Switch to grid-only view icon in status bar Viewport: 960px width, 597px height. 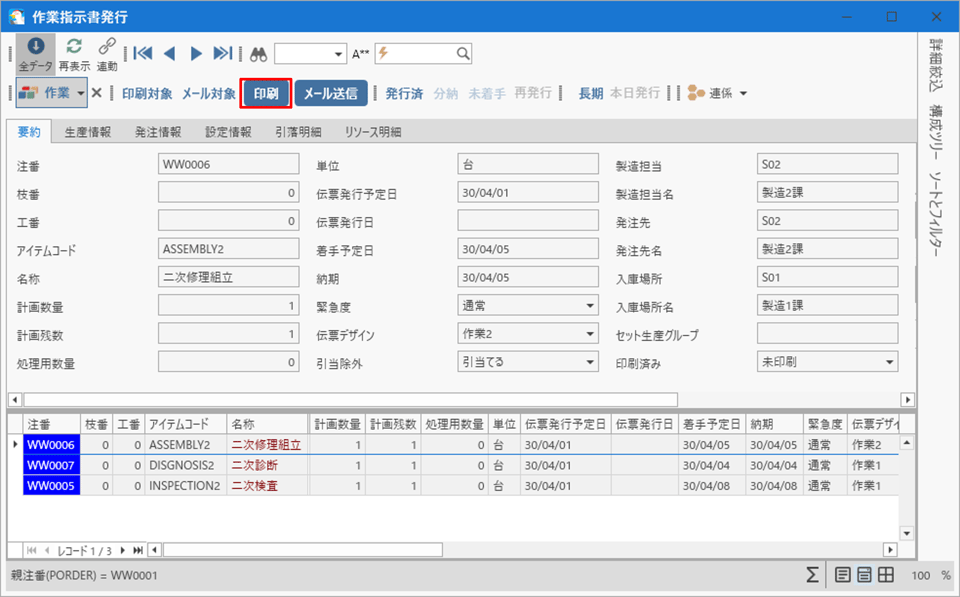886,575
